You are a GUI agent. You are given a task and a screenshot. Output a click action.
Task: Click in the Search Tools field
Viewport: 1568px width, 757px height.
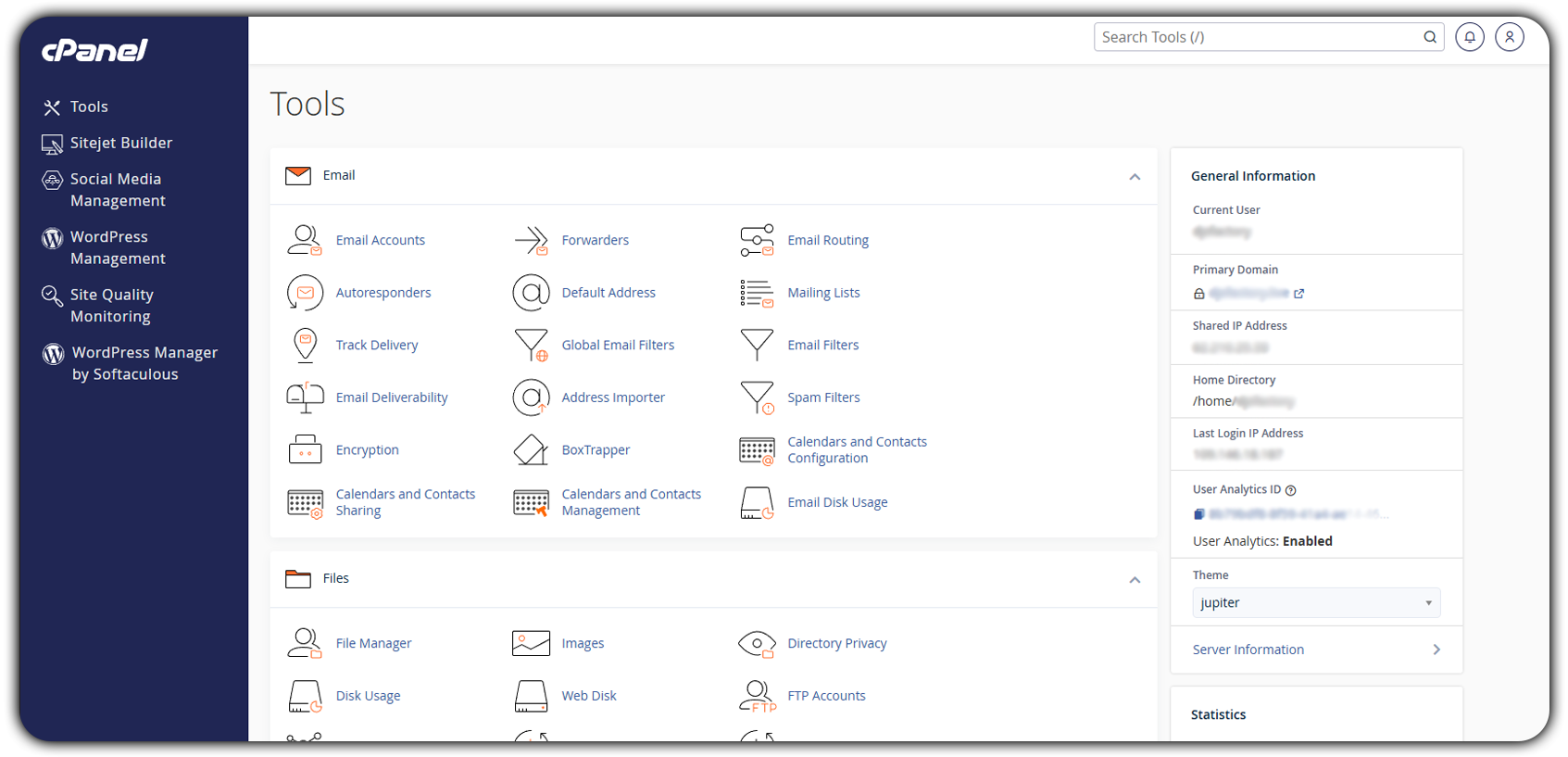click(x=1258, y=37)
